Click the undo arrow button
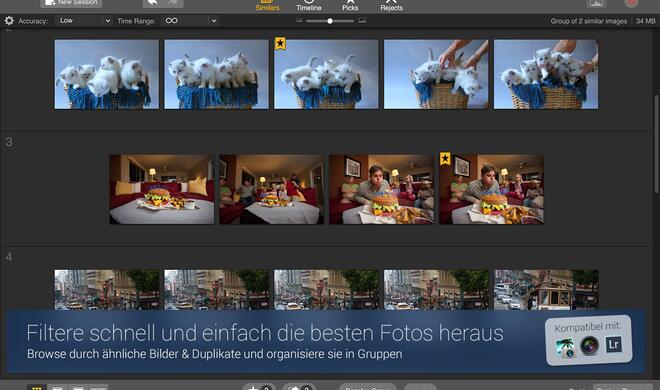 (153, 3)
